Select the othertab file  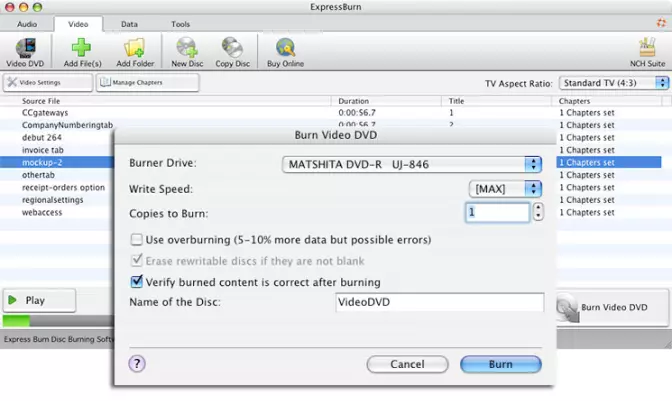pyautogui.click(x=39, y=175)
